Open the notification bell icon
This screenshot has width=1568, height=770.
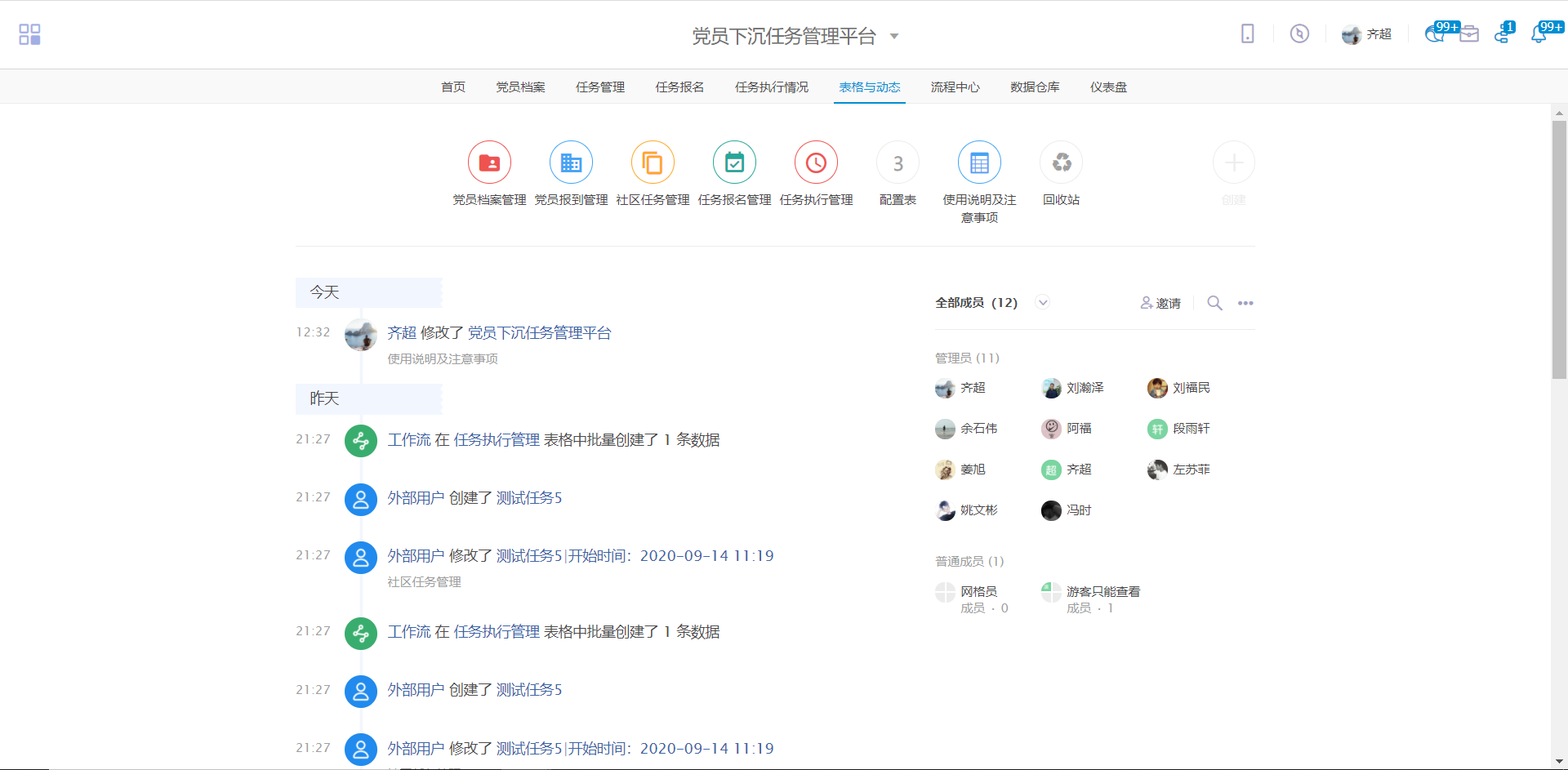(x=1539, y=34)
